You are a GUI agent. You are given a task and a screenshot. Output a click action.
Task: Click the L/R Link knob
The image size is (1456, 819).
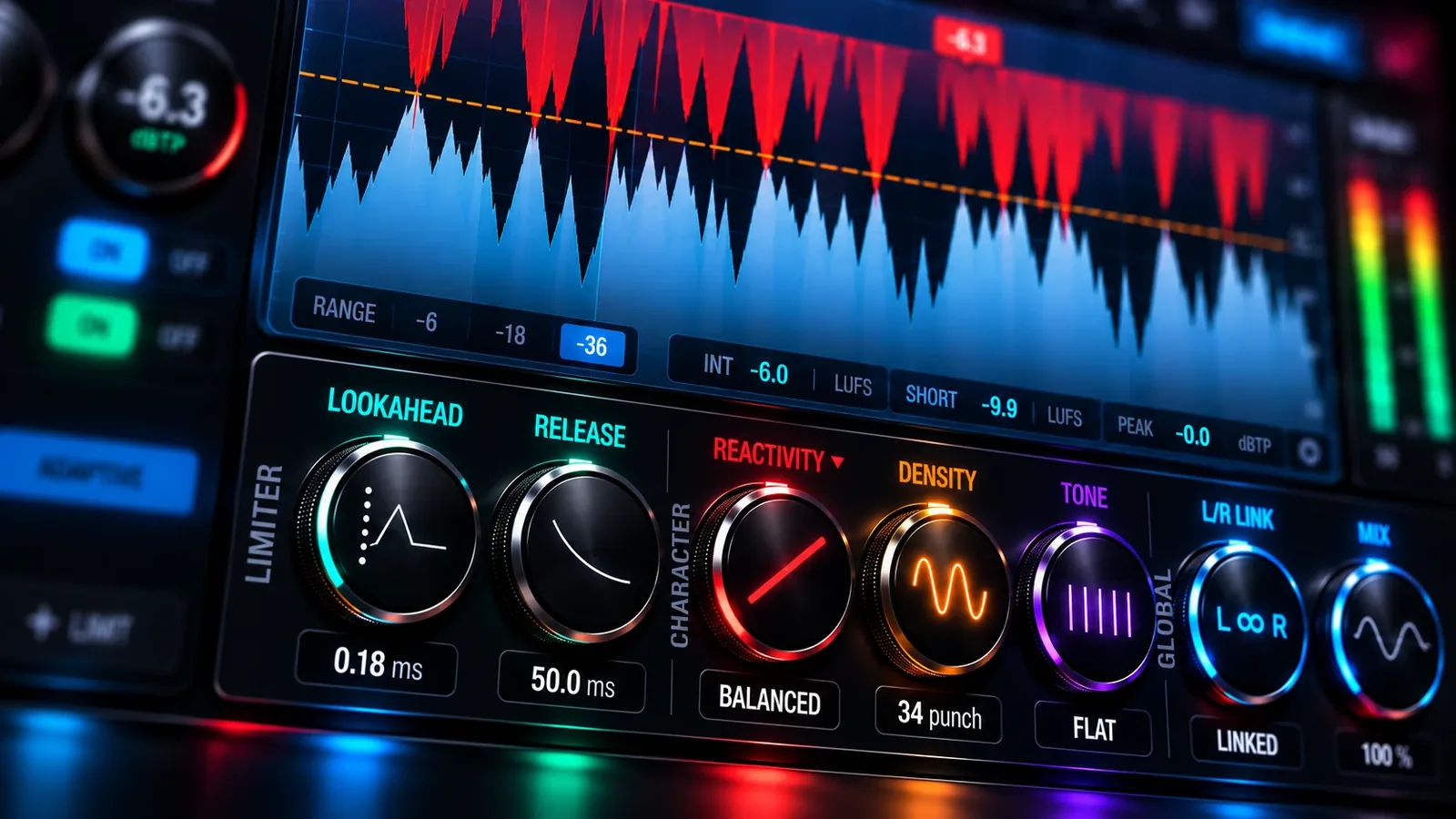(1242, 623)
